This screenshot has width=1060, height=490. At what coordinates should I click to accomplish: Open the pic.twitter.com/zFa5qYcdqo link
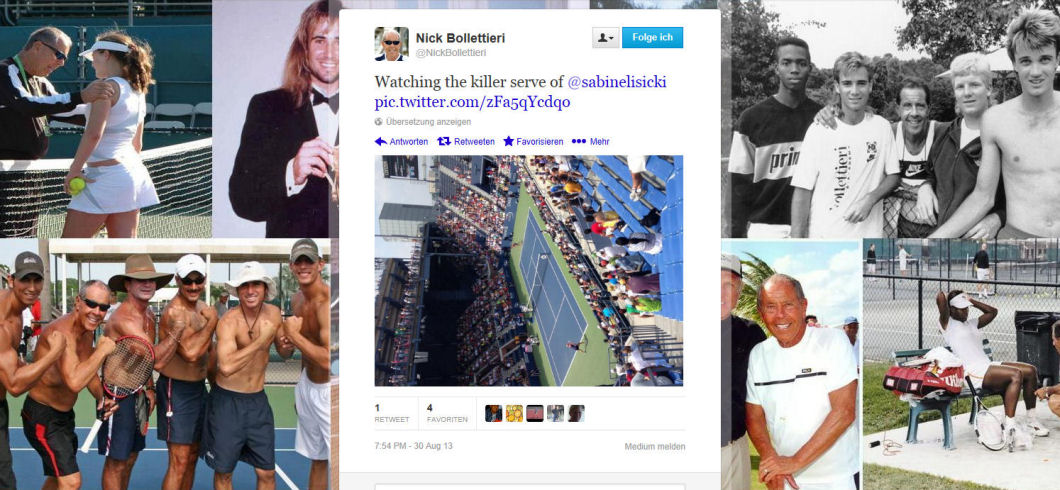coord(472,102)
